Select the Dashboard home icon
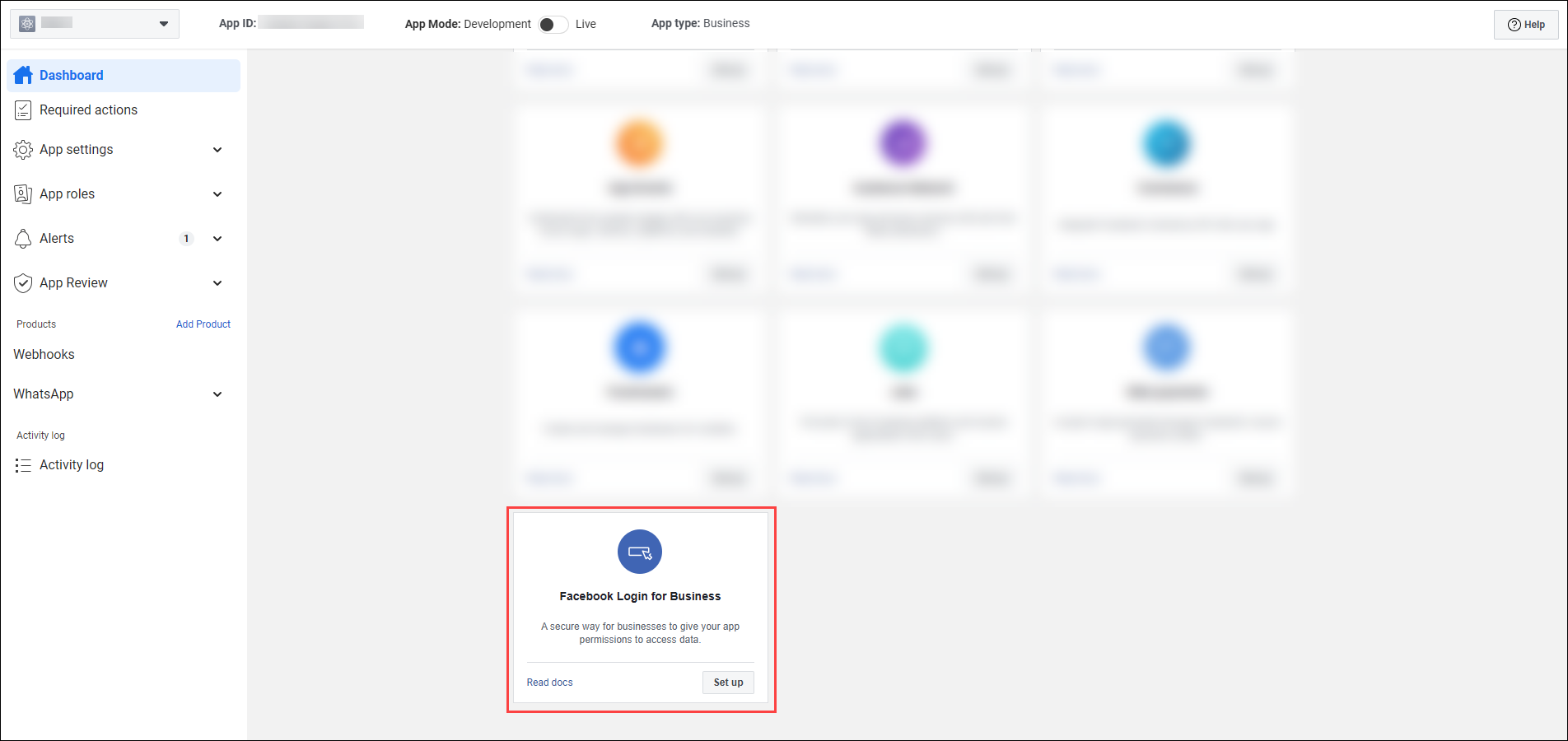Screen dimensions: 1568x741 click(23, 75)
